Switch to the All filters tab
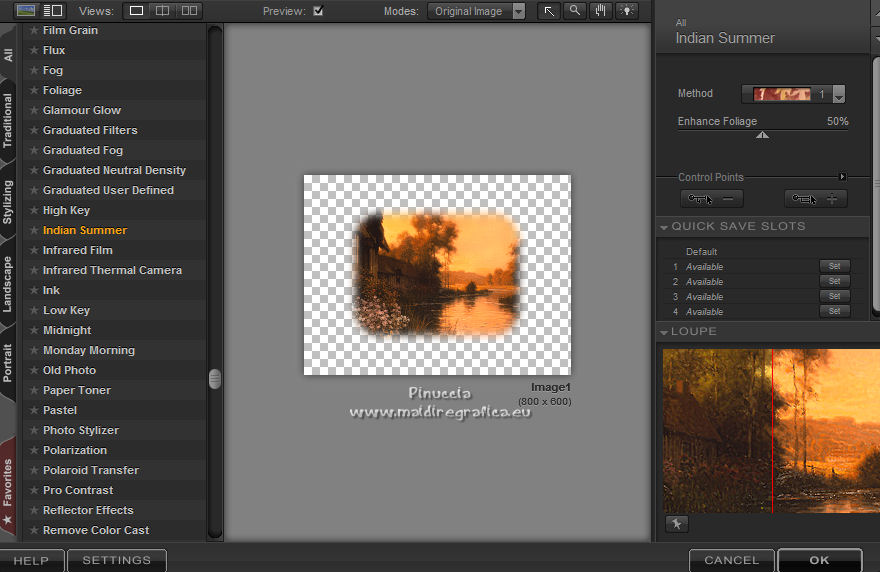The height and width of the screenshot is (572, 880). pos(8,55)
